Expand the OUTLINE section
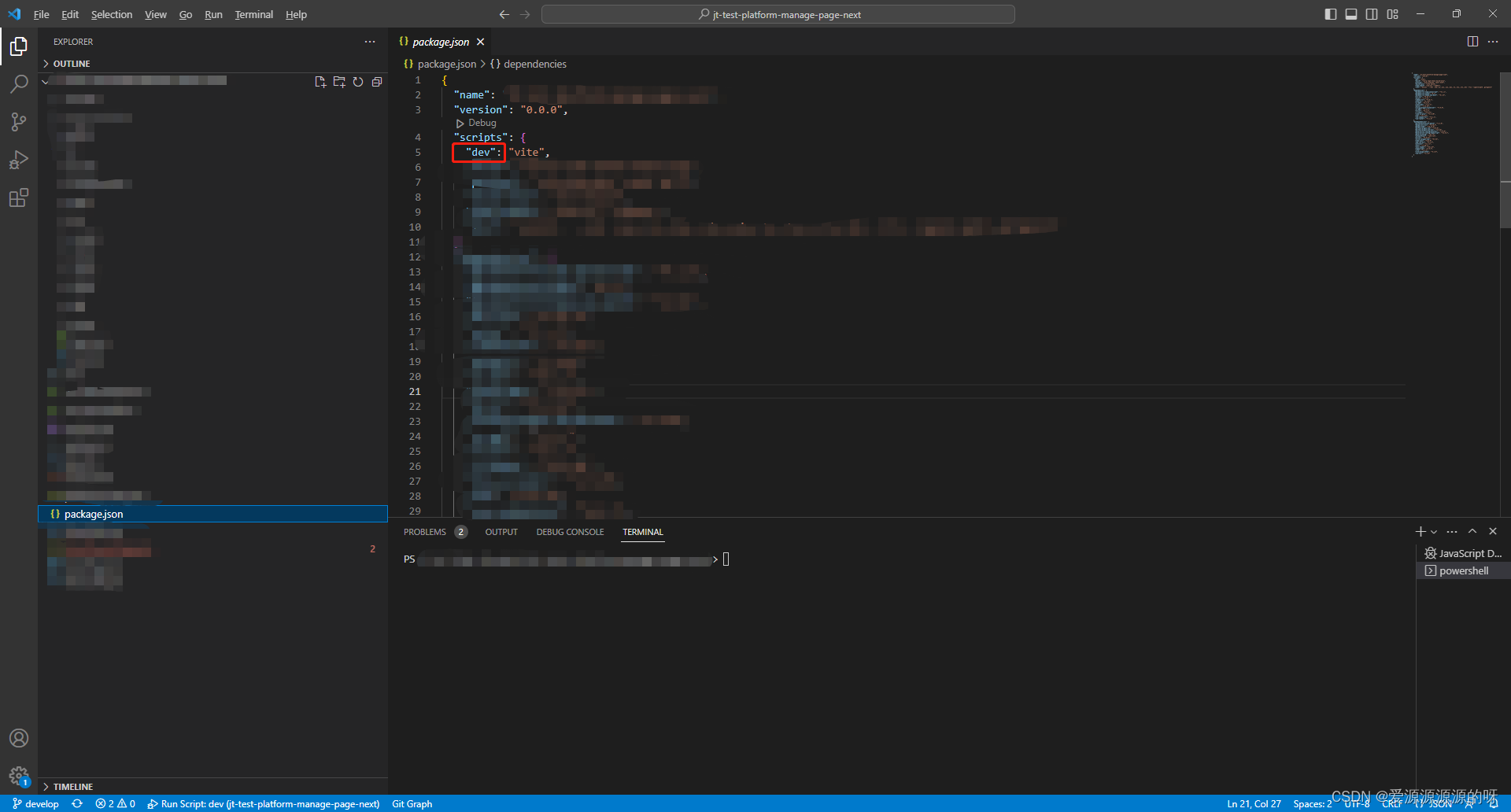The image size is (1511, 812). pos(212,64)
